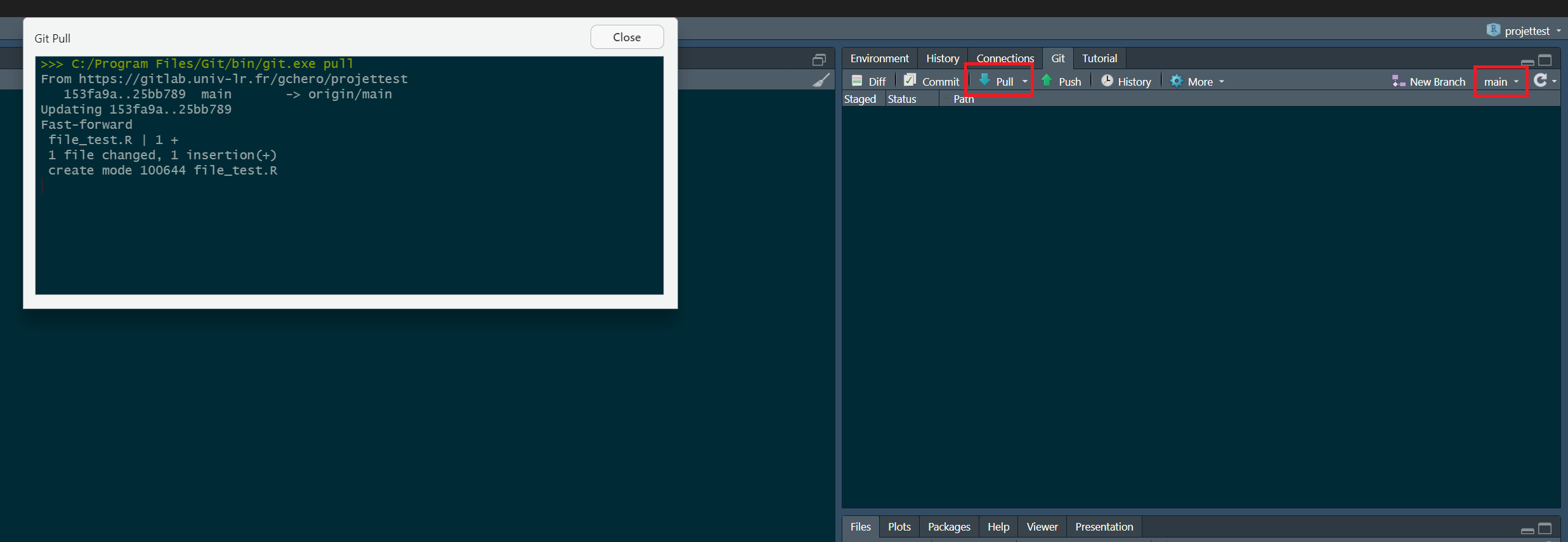The height and width of the screenshot is (542, 1568).
Task: Clear console using the broom icon
Action: [x=821, y=81]
